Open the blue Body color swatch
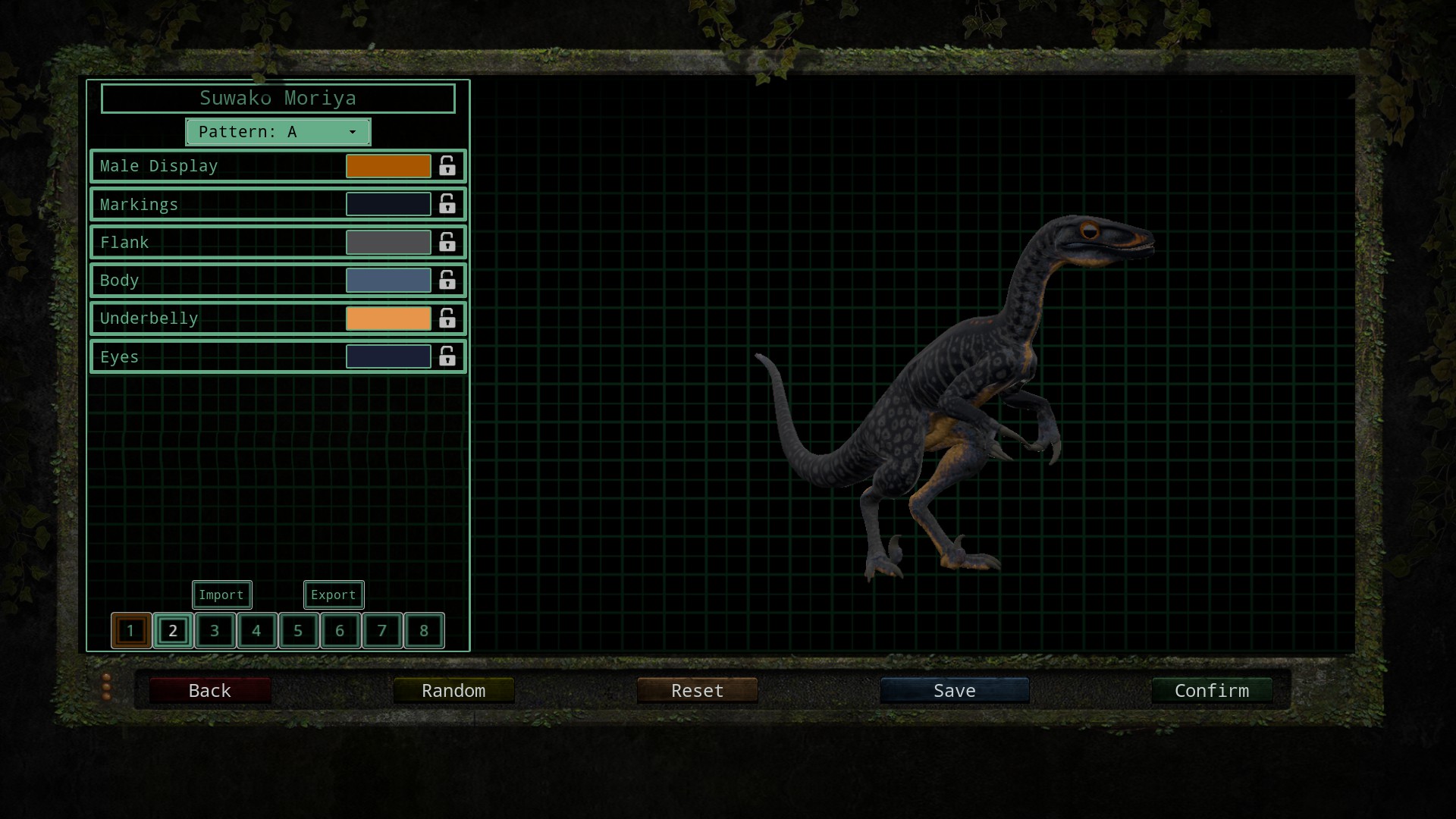 coord(388,280)
